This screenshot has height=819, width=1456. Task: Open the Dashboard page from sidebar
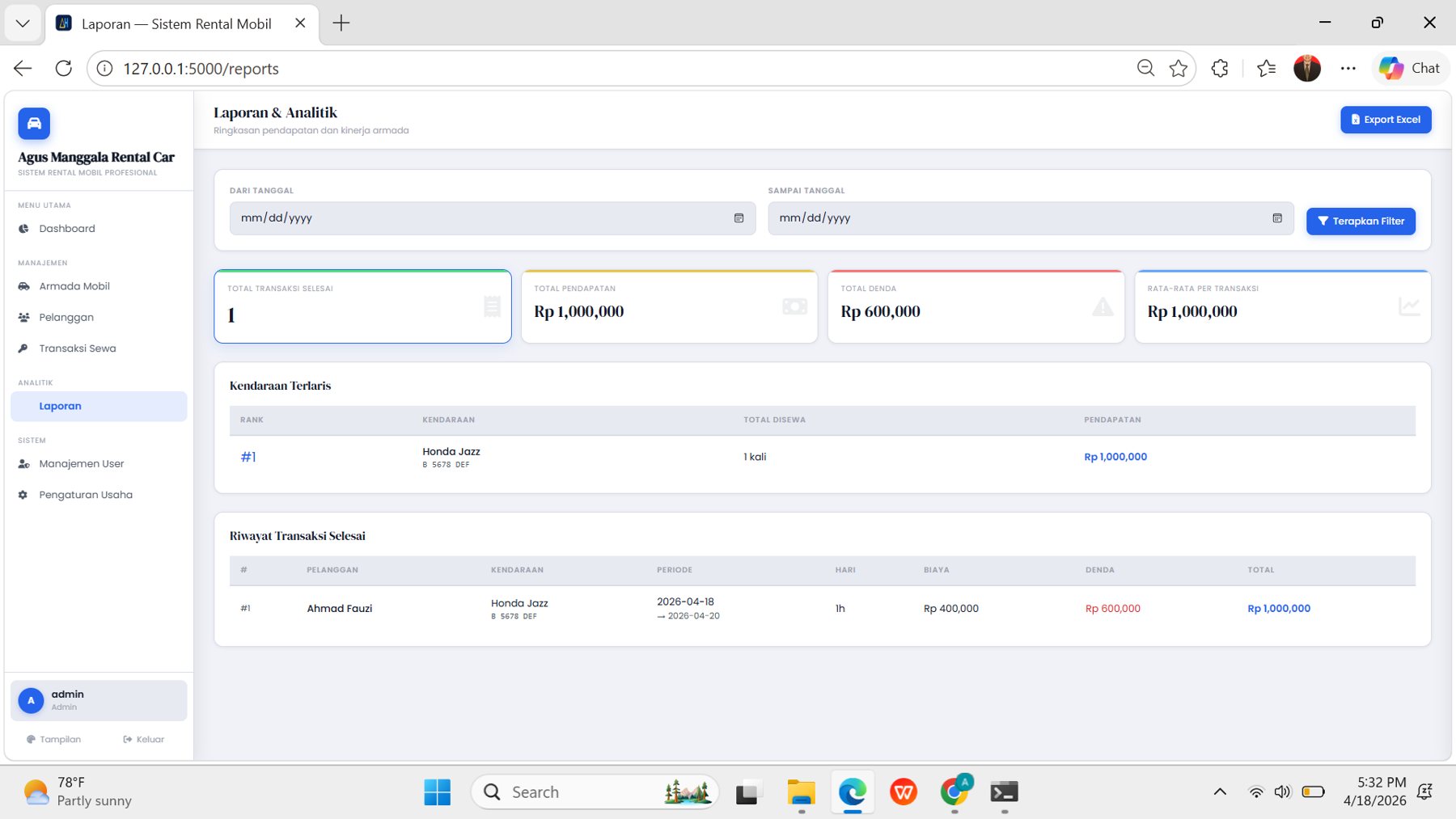pos(66,229)
